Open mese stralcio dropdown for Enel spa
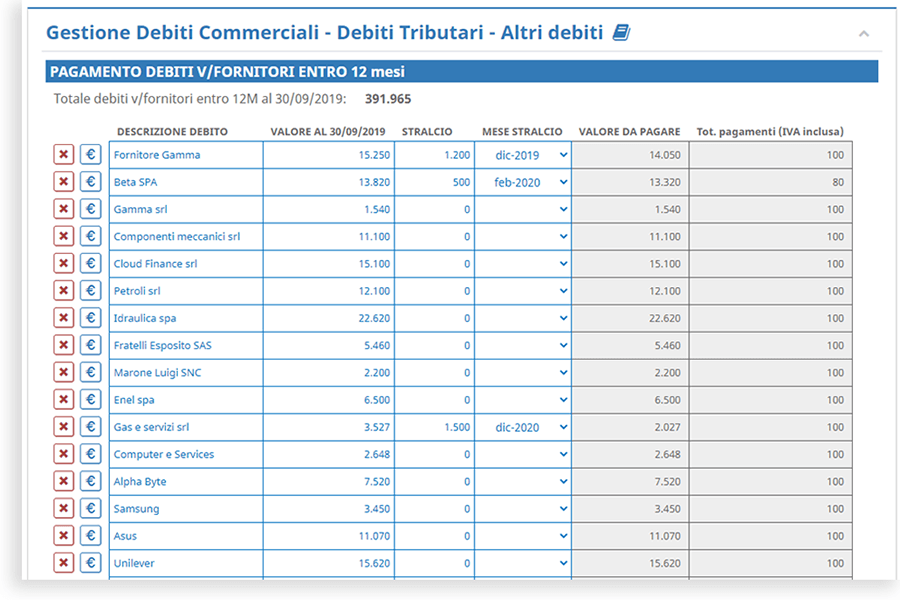Image resolution: width=900 pixels, height=600 pixels. pyautogui.click(x=523, y=400)
